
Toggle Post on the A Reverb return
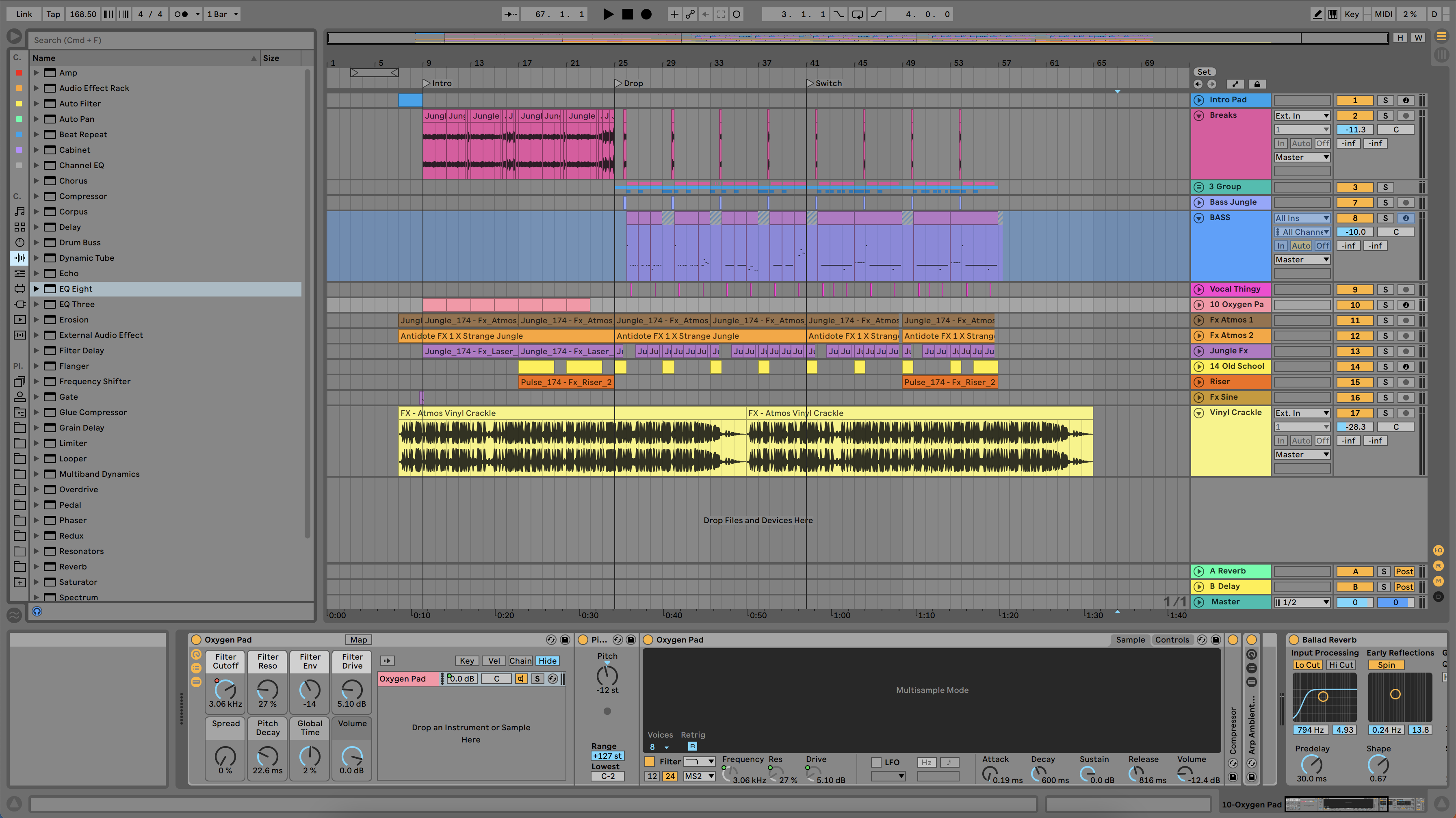pyautogui.click(x=1404, y=571)
